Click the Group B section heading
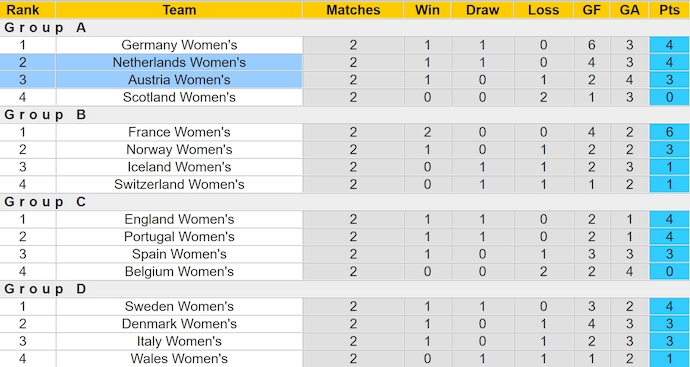This screenshot has width=690, height=367. pos(45,115)
